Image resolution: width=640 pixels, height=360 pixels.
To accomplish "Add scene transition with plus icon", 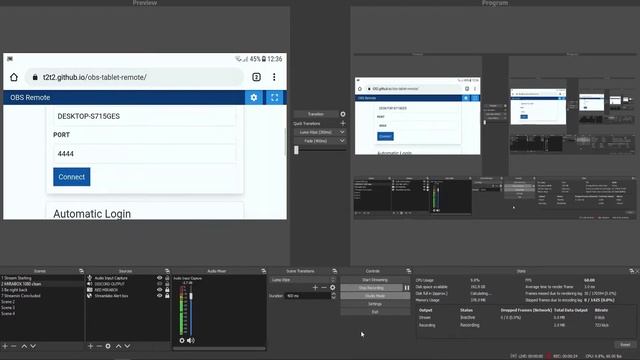I will 315,288.
